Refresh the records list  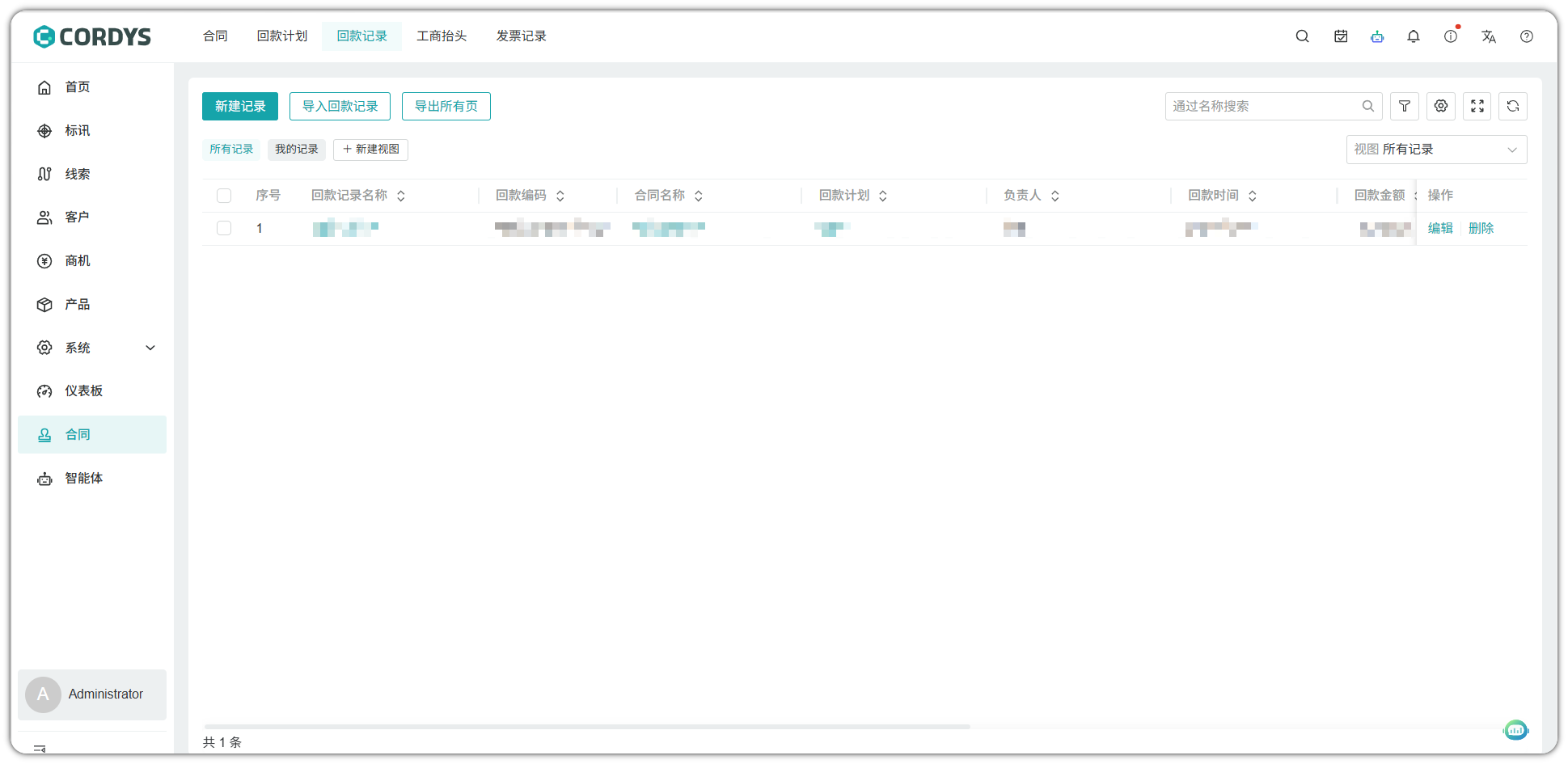tap(1513, 106)
